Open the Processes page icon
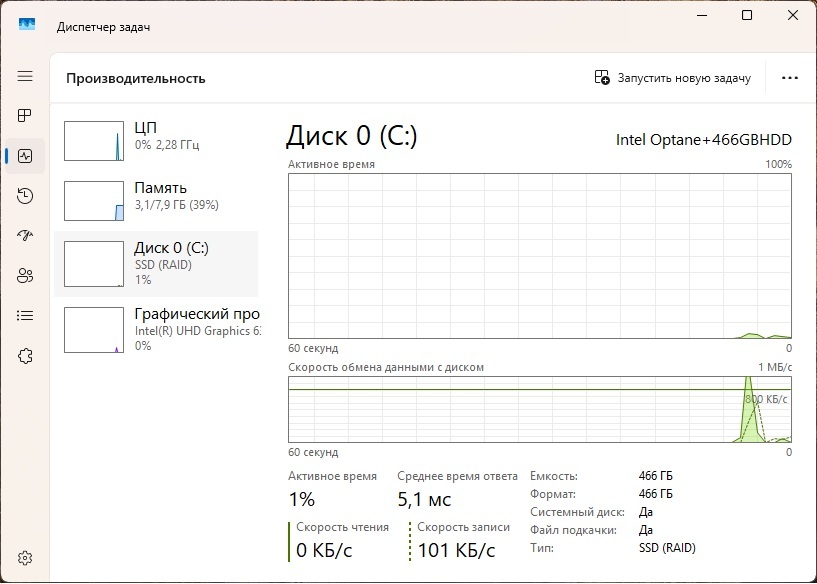817x584 pixels. coord(25,116)
